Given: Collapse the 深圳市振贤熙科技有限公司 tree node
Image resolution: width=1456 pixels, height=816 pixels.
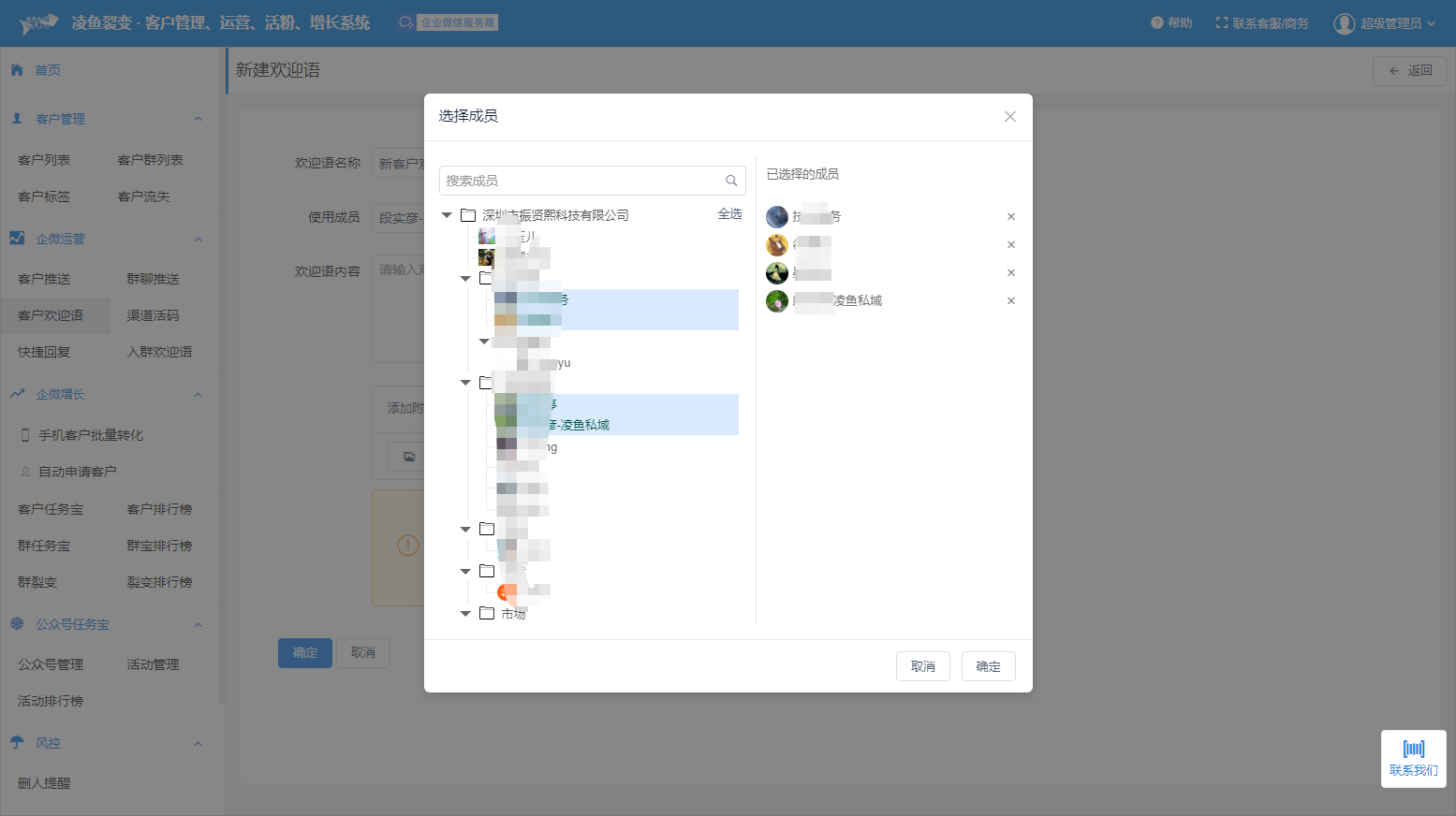Looking at the screenshot, I should [447, 215].
